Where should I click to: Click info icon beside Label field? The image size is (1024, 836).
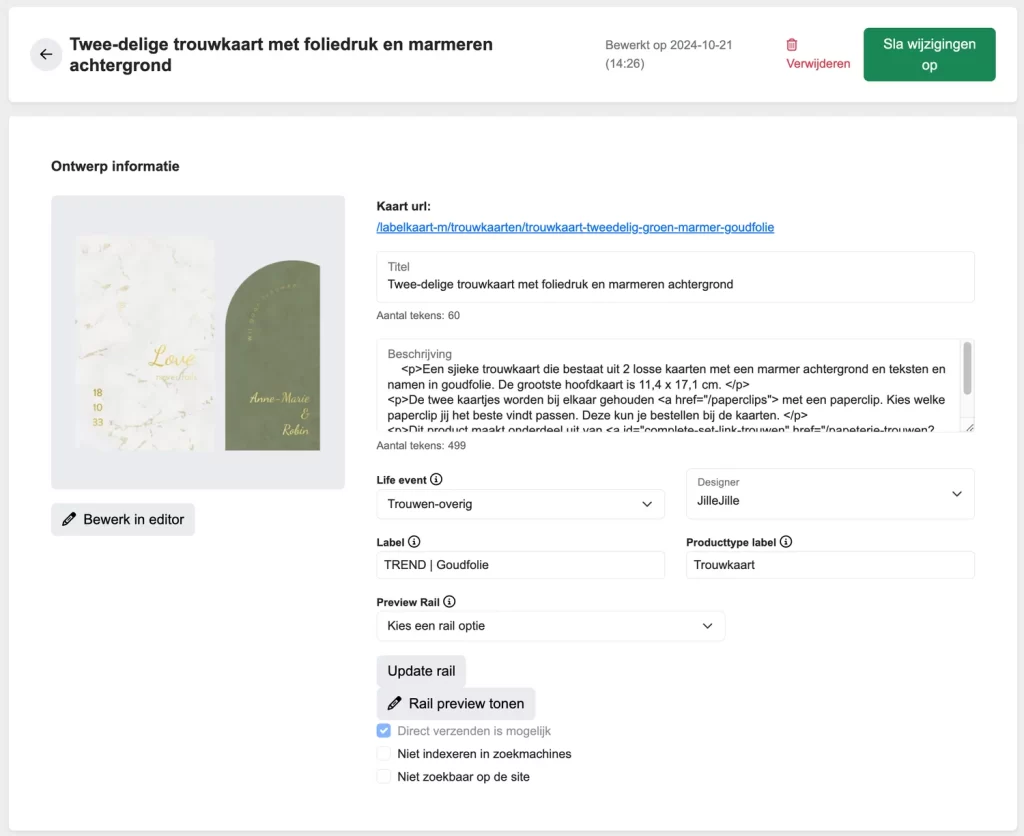tap(414, 542)
